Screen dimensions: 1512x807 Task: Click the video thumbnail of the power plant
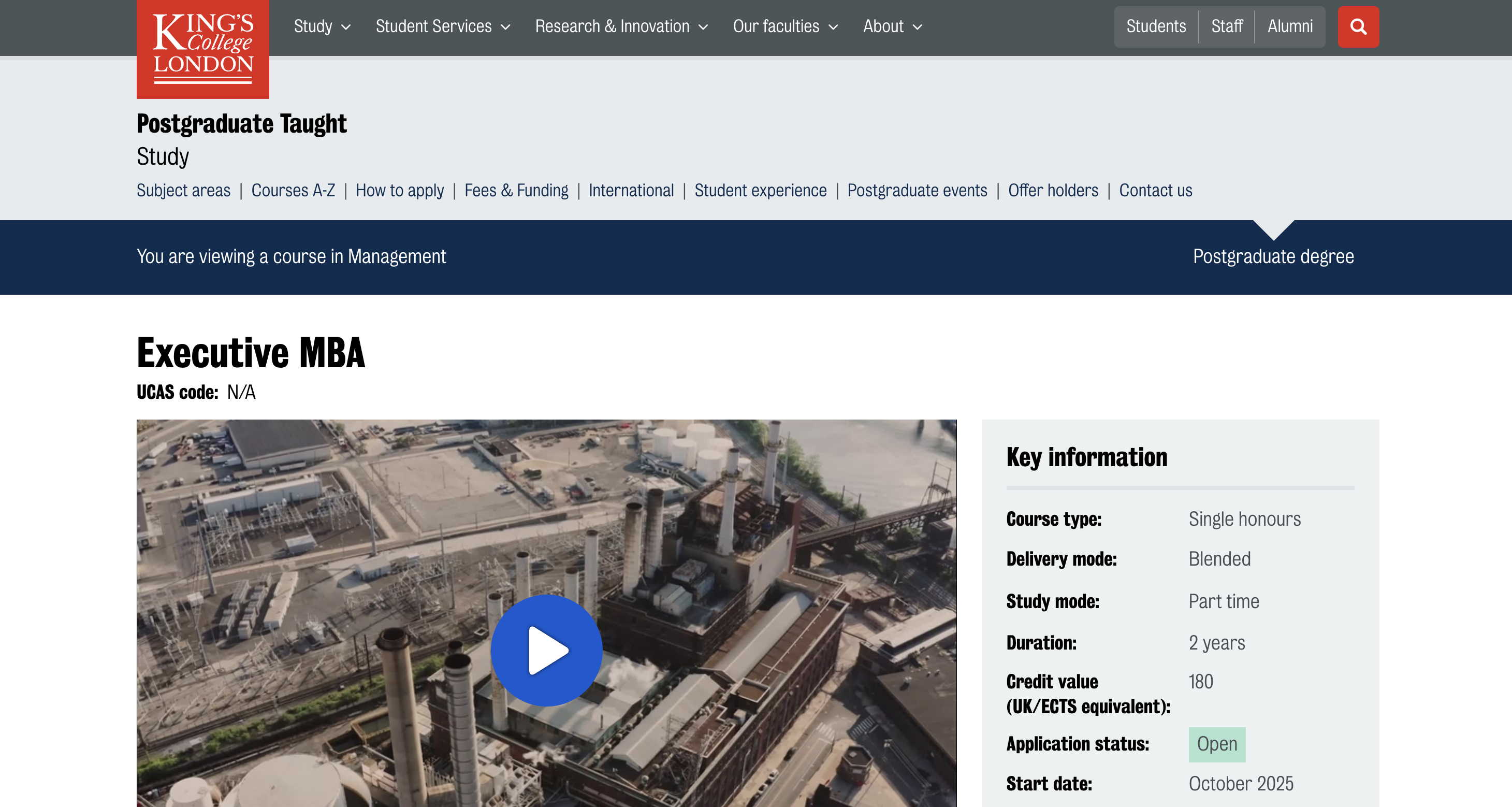[546, 613]
